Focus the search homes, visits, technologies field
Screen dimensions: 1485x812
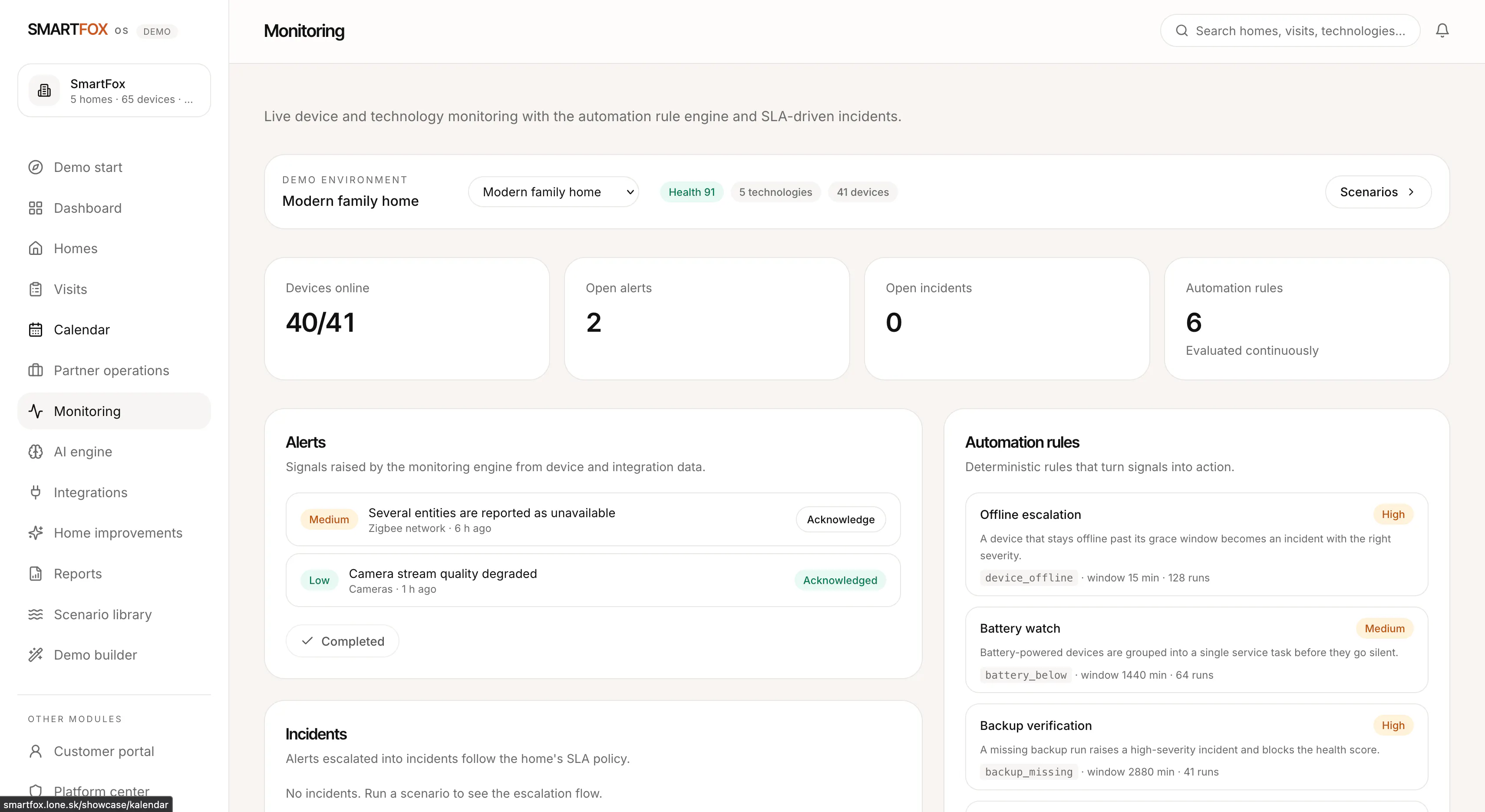tap(1290, 30)
